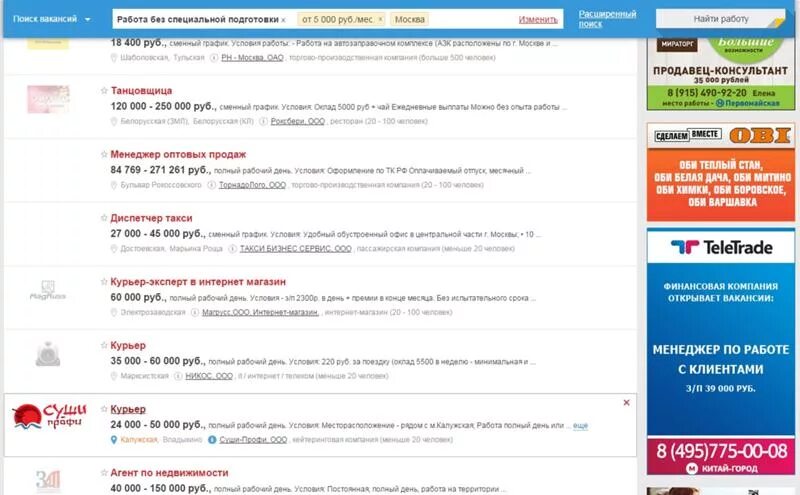Screen dimensions: 800x495
Task: Open Курьер-эксперт в интернет магазин vacancy
Action: 198,282
